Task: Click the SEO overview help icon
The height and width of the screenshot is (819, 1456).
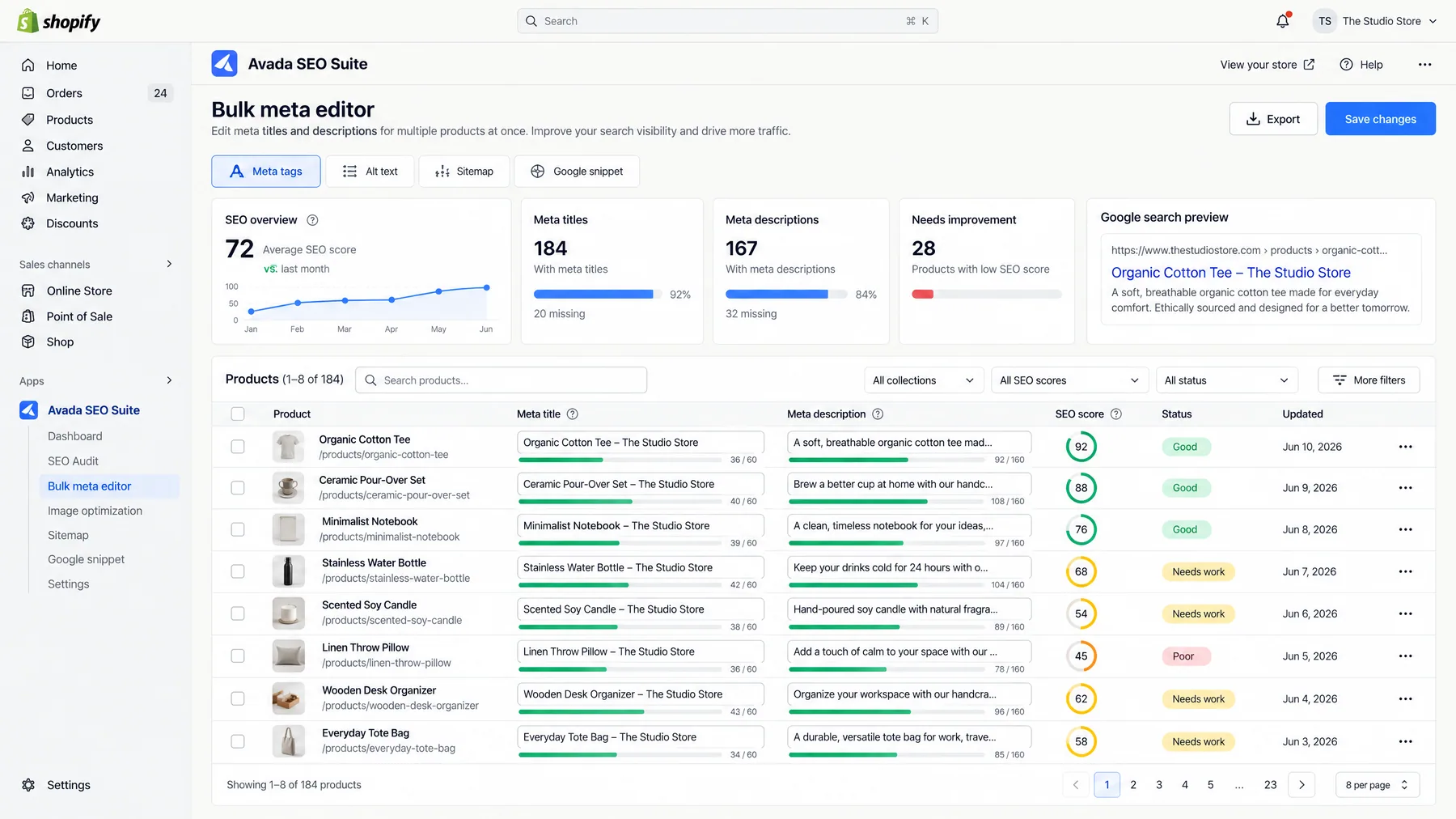Action: (x=312, y=220)
